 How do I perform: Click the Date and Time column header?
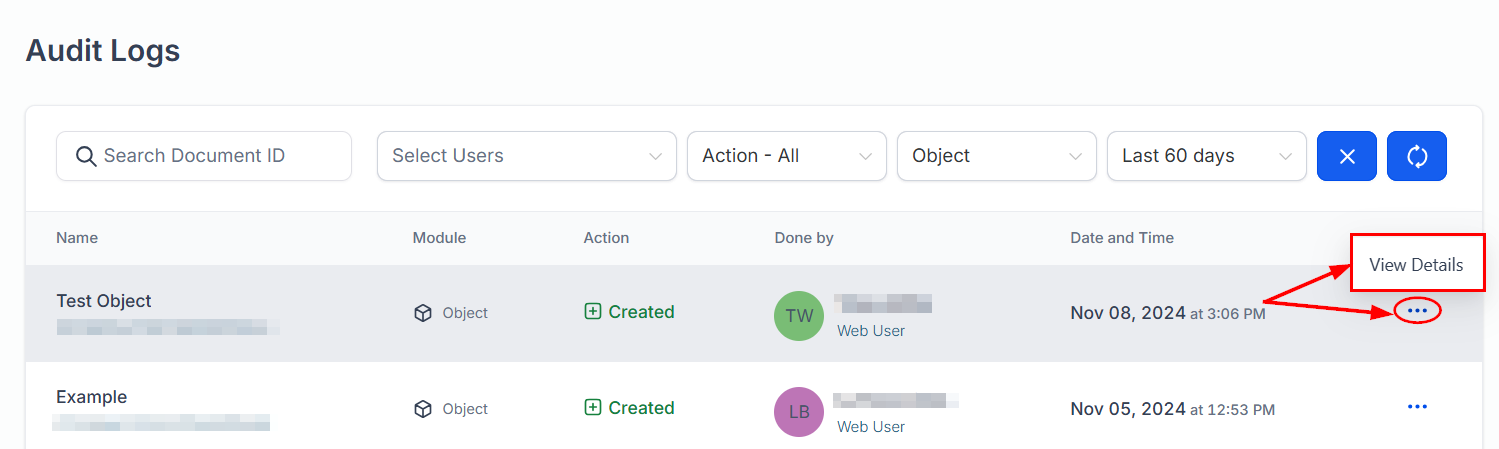tap(1122, 238)
